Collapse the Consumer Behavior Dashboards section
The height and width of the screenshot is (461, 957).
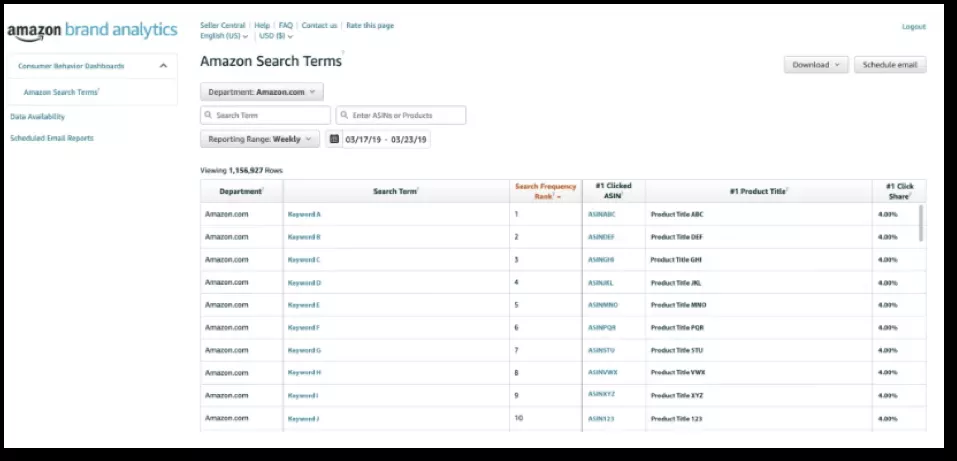163,66
